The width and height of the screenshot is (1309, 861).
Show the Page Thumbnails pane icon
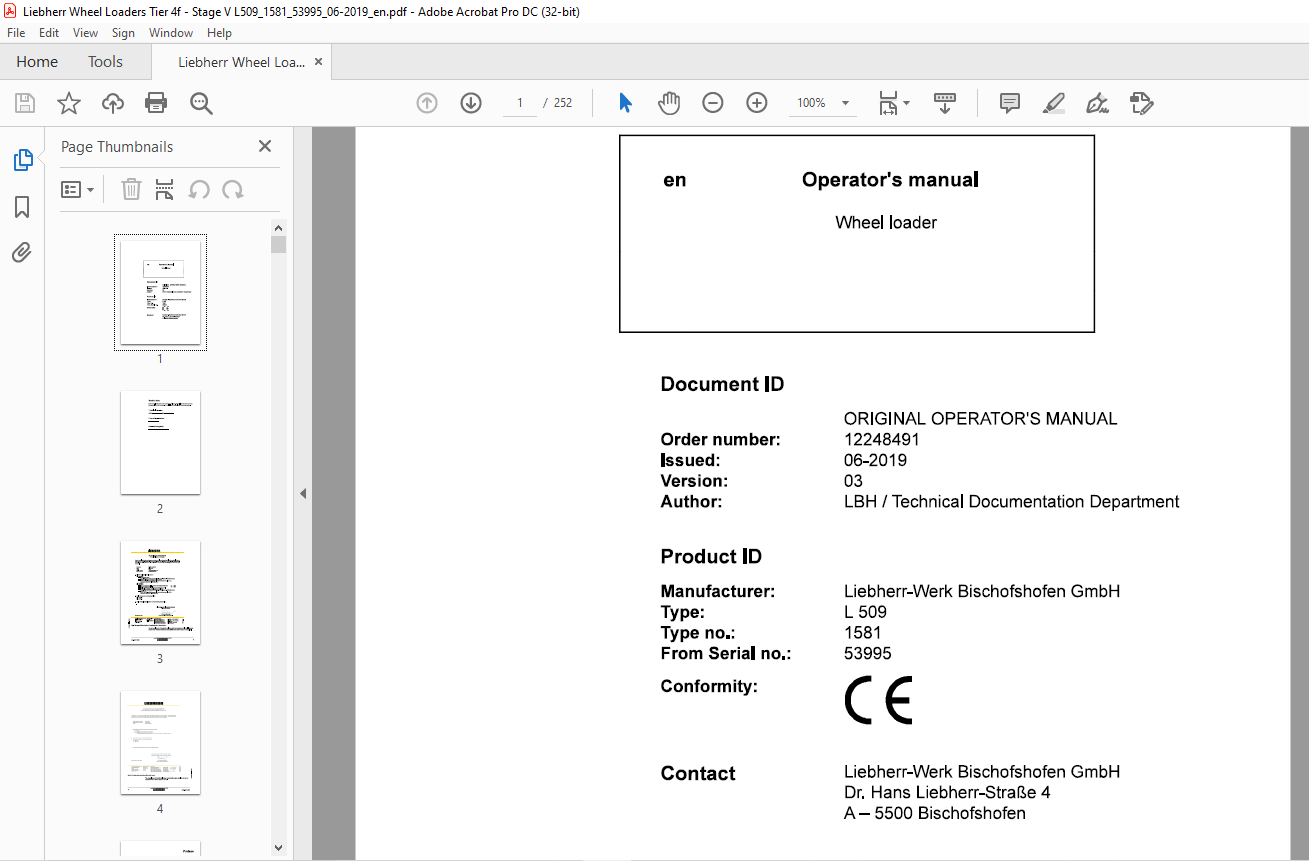[x=22, y=160]
